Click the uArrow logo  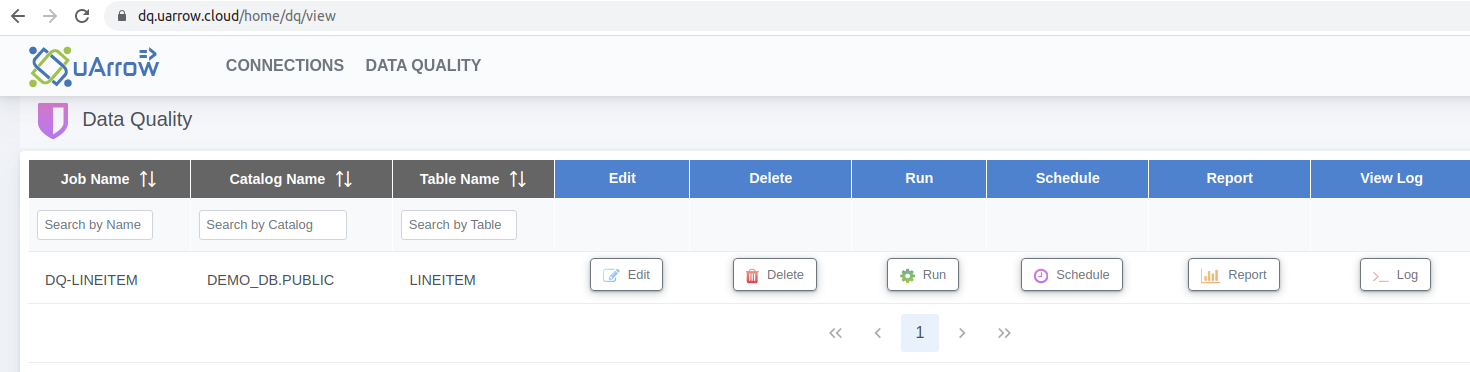(94, 66)
